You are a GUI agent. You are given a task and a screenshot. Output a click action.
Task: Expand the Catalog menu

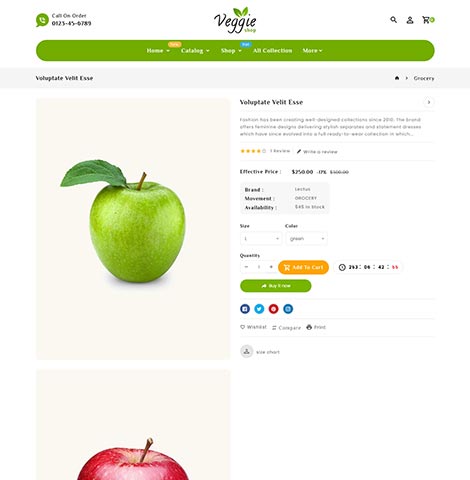[195, 51]
